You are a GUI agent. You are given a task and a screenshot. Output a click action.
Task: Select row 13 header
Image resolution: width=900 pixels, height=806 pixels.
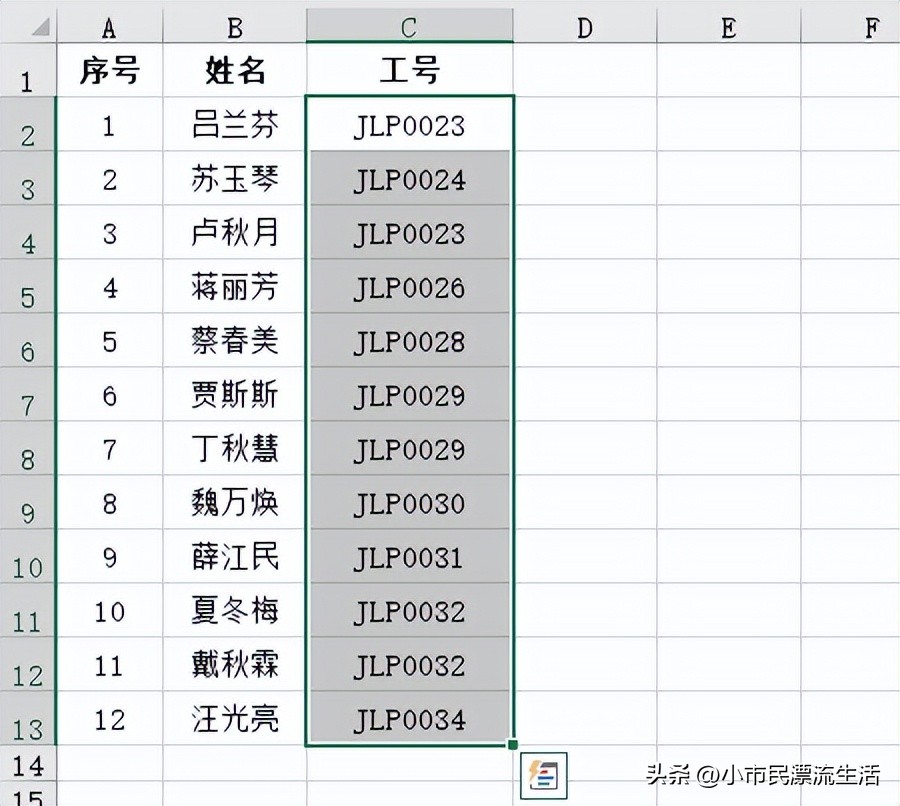click(x=28, y=718)
